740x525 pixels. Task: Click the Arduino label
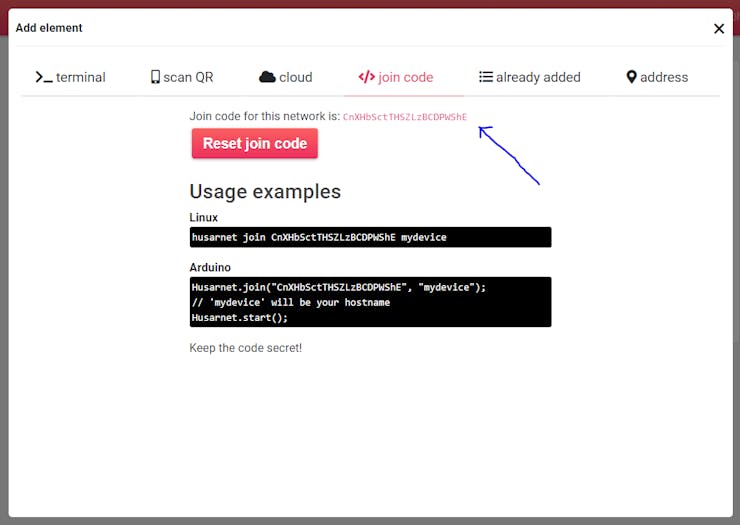(x=210, y=267)
